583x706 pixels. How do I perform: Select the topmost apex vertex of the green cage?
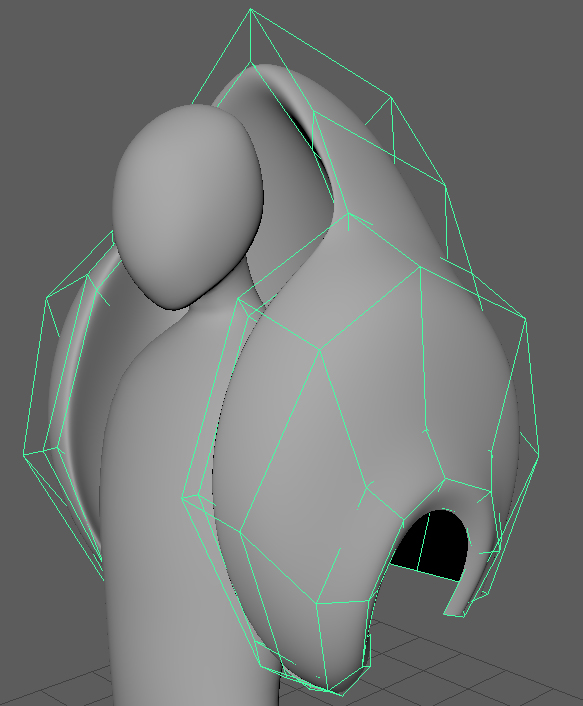pyautogui.click(x=250, y=9)
